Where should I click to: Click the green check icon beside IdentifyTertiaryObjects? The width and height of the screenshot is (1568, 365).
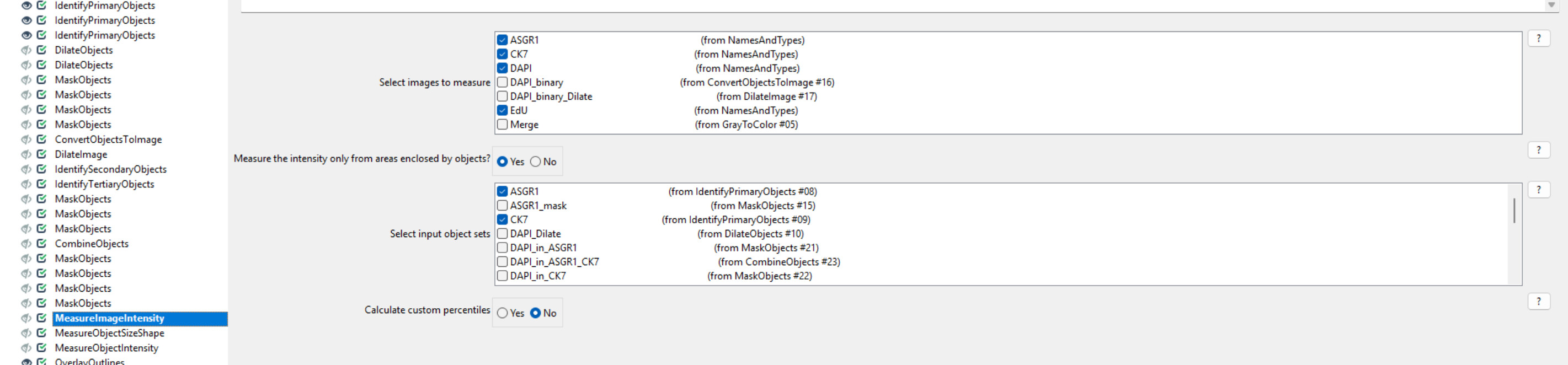(41, 184)
